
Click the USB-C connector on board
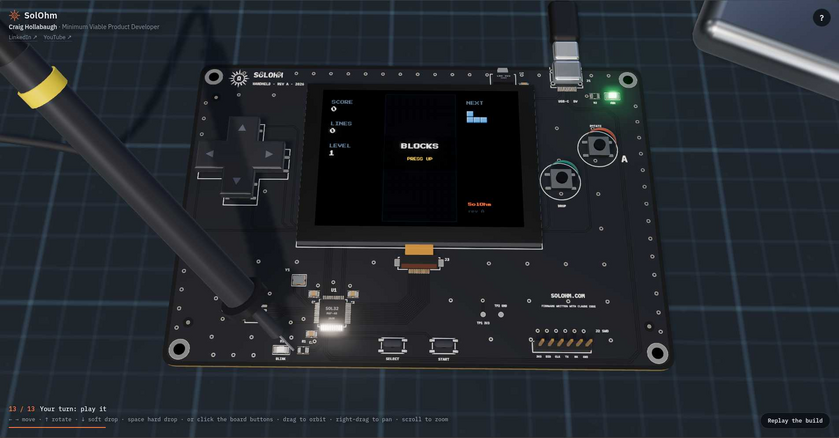(567, 78)
